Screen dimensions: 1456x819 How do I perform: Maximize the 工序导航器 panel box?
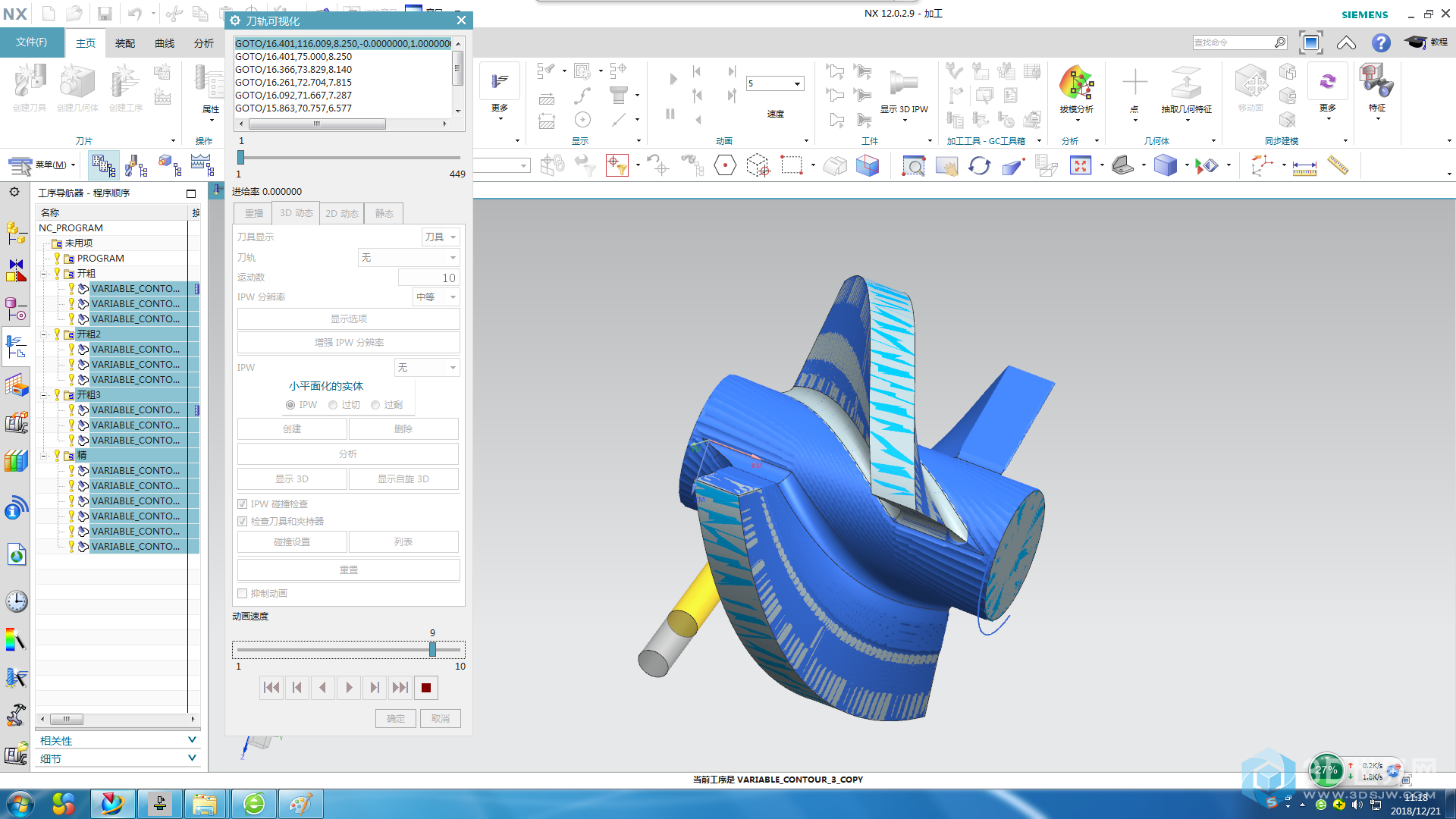(x=191, y=193)
